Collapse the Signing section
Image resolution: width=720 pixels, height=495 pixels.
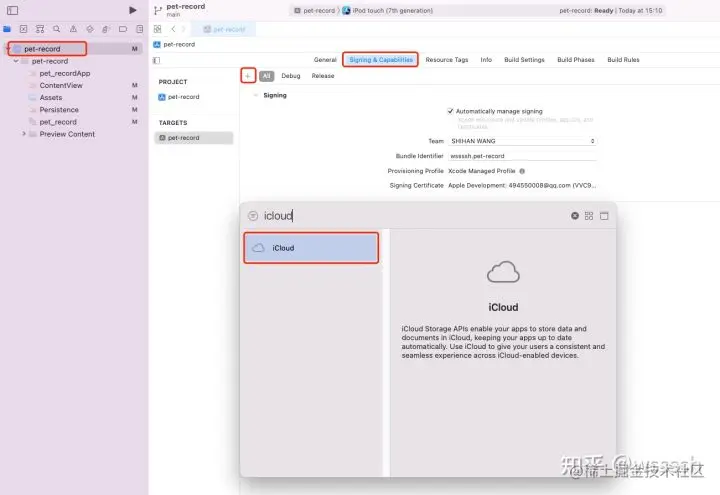pos(256,95)
